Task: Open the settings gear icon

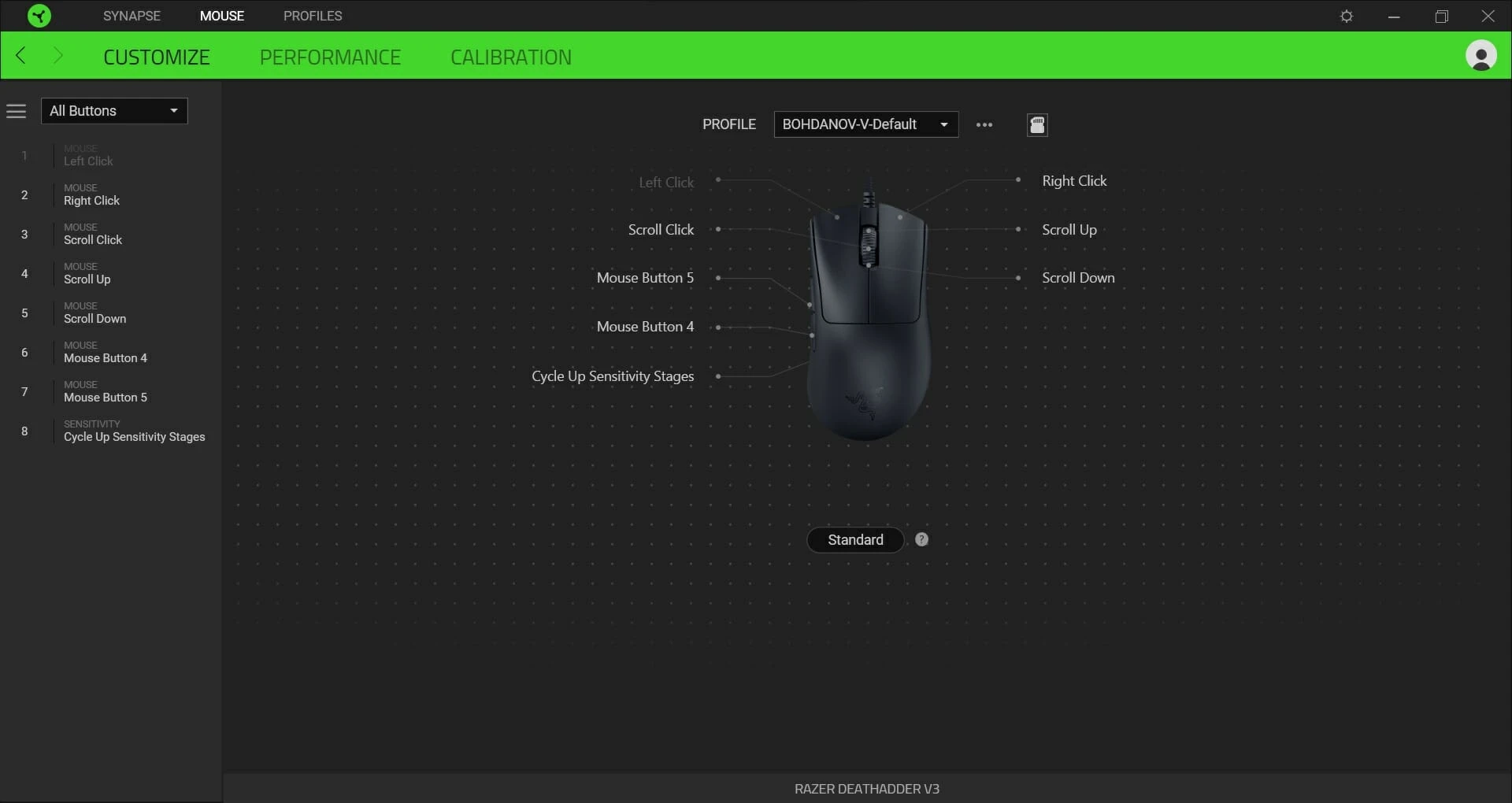Action: pos(1347,17)
